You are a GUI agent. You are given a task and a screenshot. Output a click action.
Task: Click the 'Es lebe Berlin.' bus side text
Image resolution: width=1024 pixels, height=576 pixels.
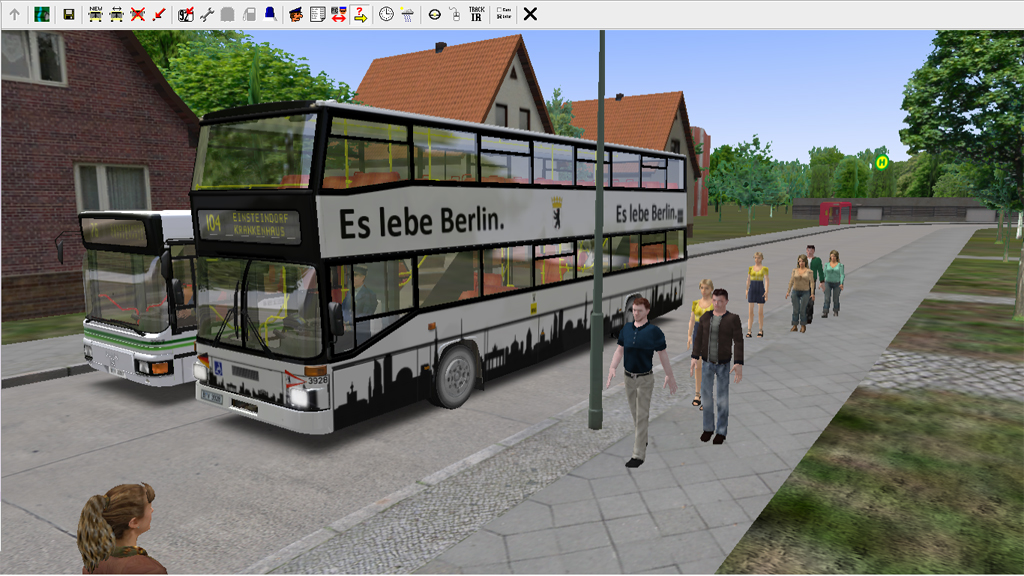[422, 222]
